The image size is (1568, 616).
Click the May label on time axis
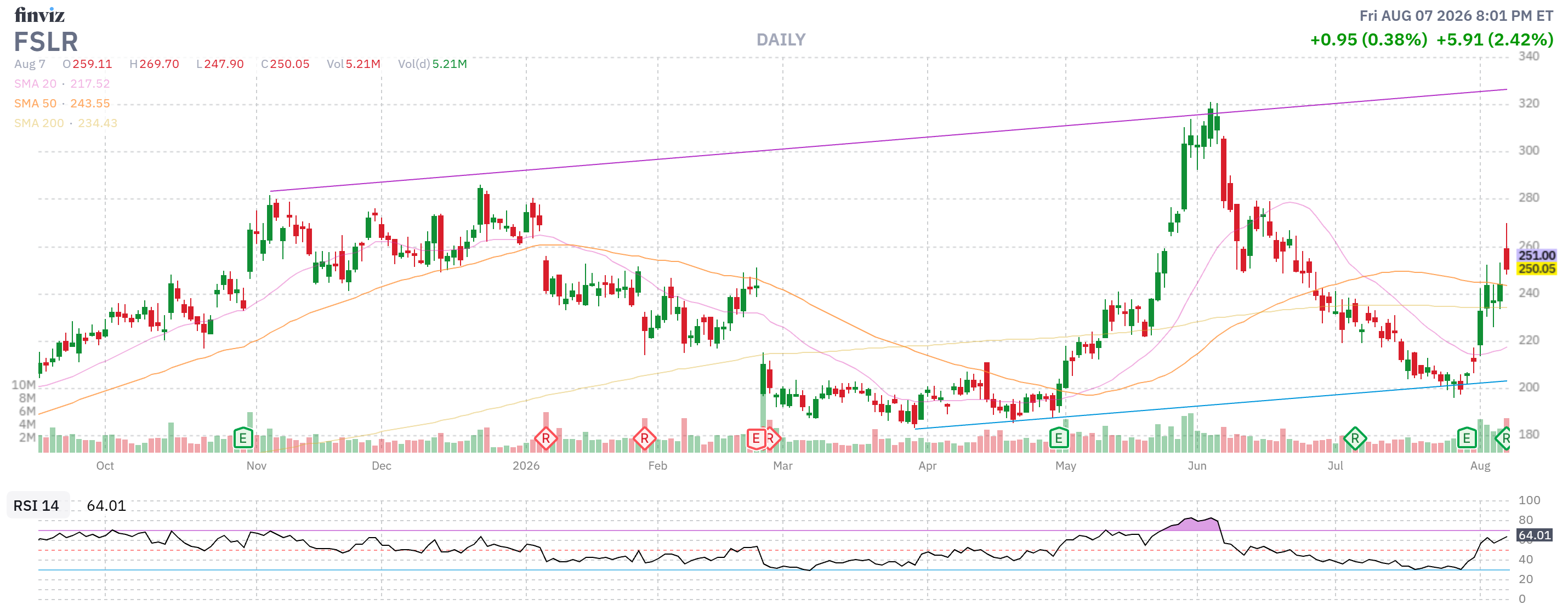point(1065,466)
